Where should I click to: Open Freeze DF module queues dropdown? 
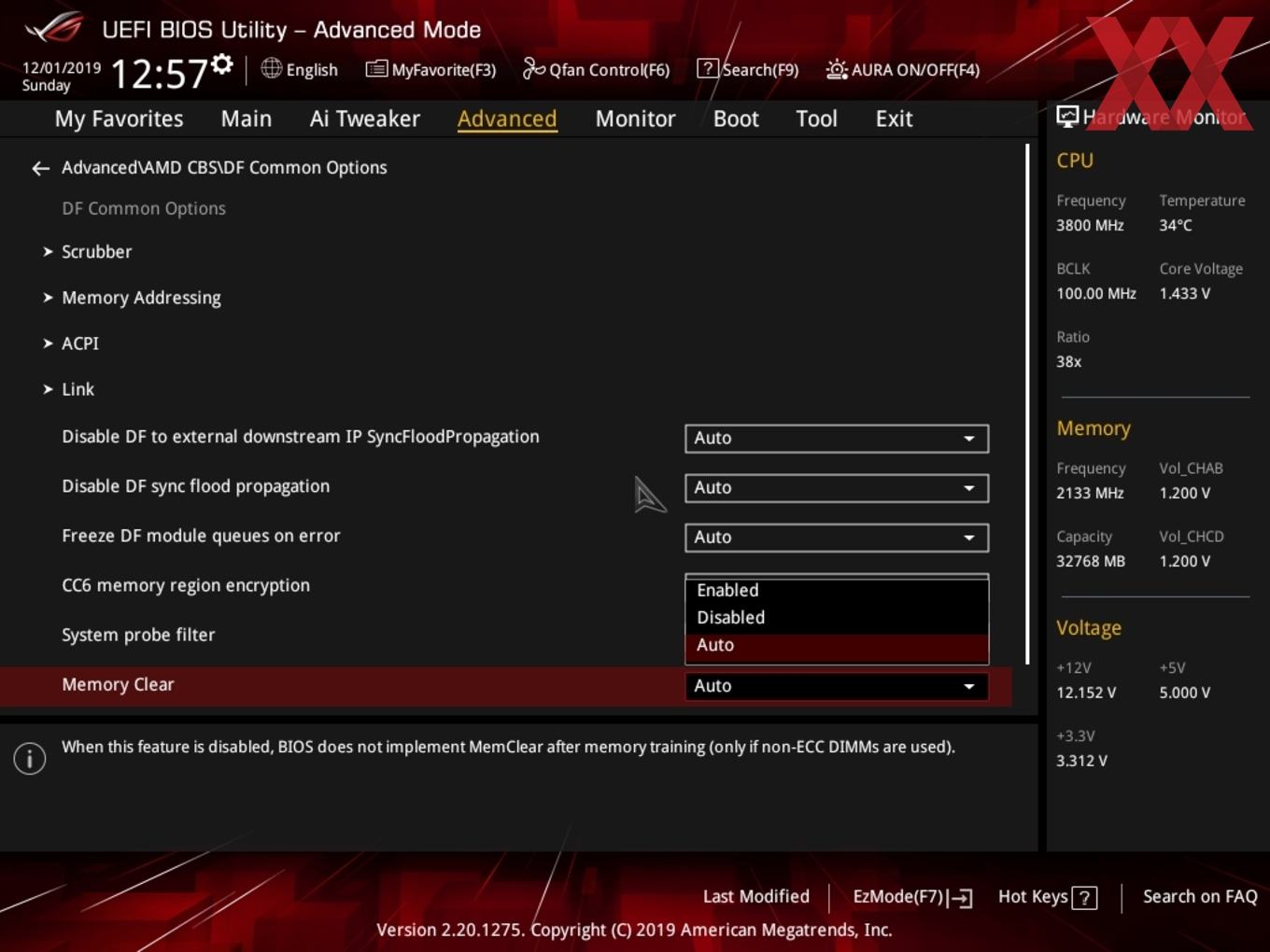pos(837,538)
